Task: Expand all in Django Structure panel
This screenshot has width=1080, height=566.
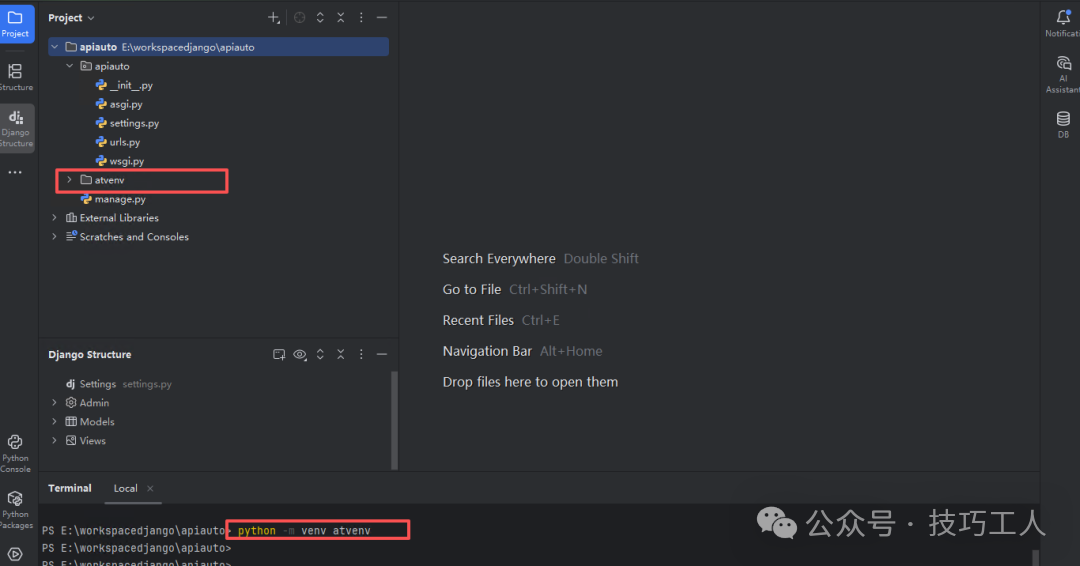Action: (320, 355)
